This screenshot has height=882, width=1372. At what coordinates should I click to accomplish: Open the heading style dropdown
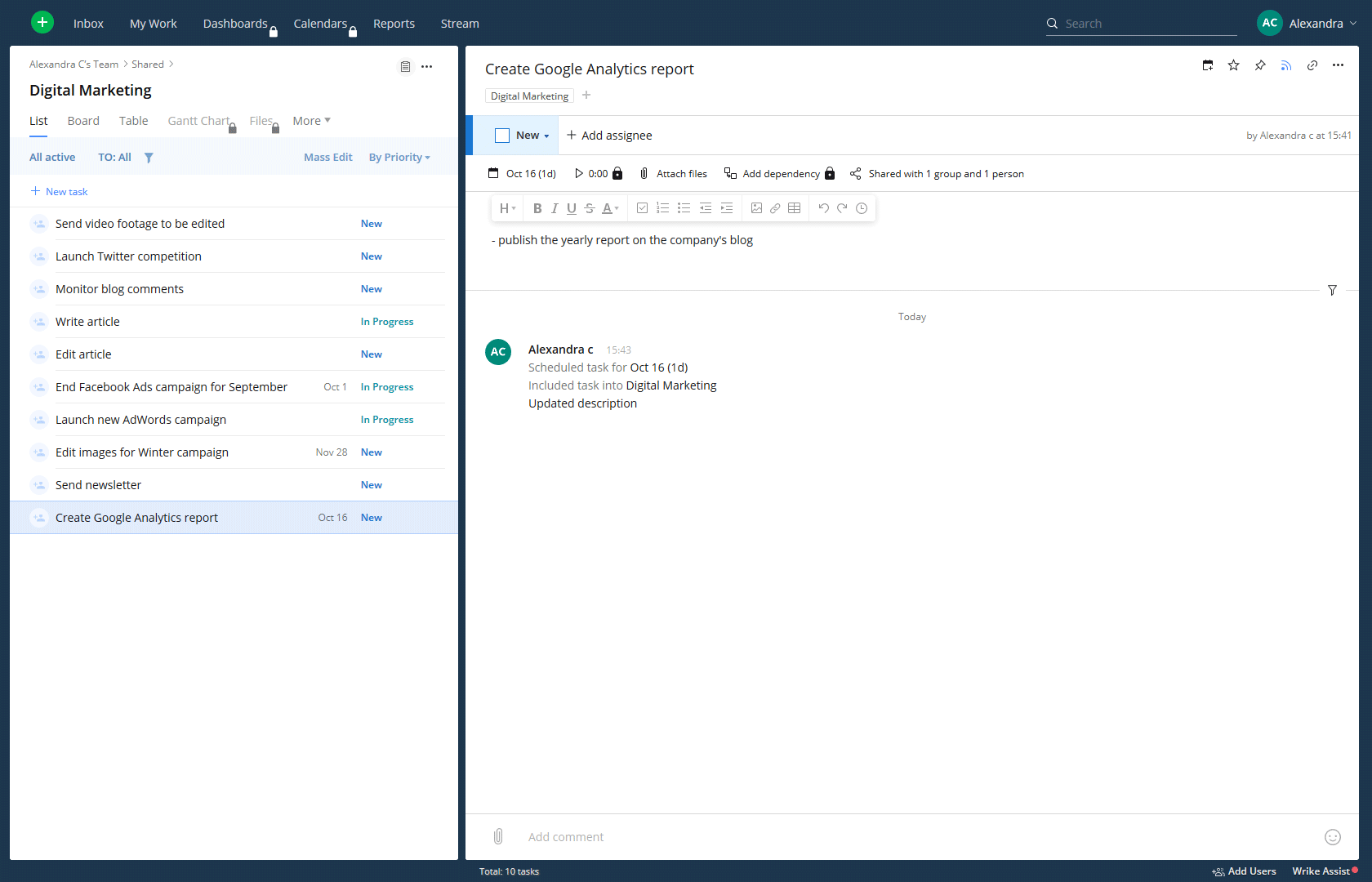pyautogui.click(x=506, y=208)
